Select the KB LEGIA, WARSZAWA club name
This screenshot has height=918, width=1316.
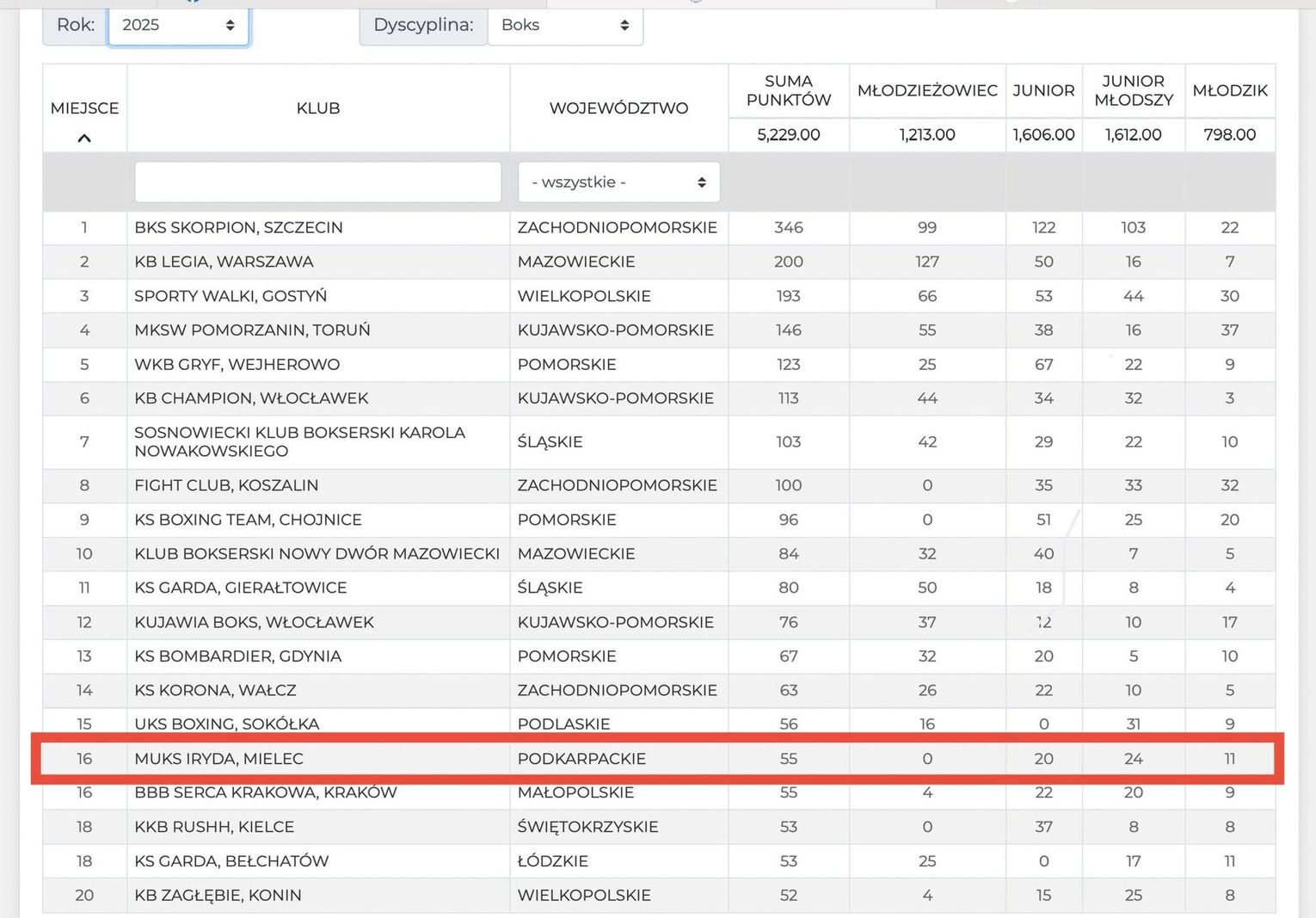tap(224, 262)
